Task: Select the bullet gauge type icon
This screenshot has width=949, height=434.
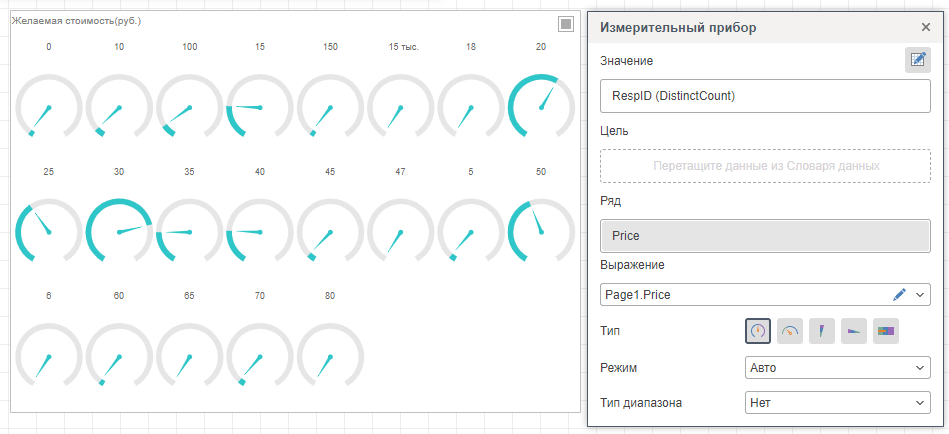Action: [x=886, y=331]
